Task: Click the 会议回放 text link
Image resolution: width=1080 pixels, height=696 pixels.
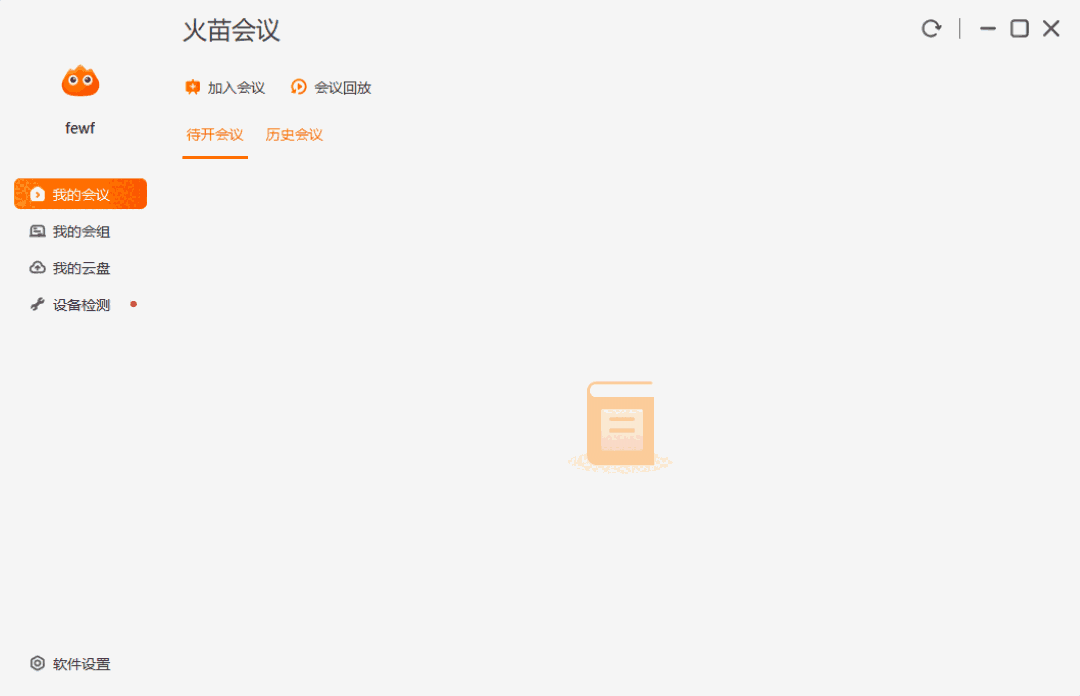Action: (x=342, y=87)
